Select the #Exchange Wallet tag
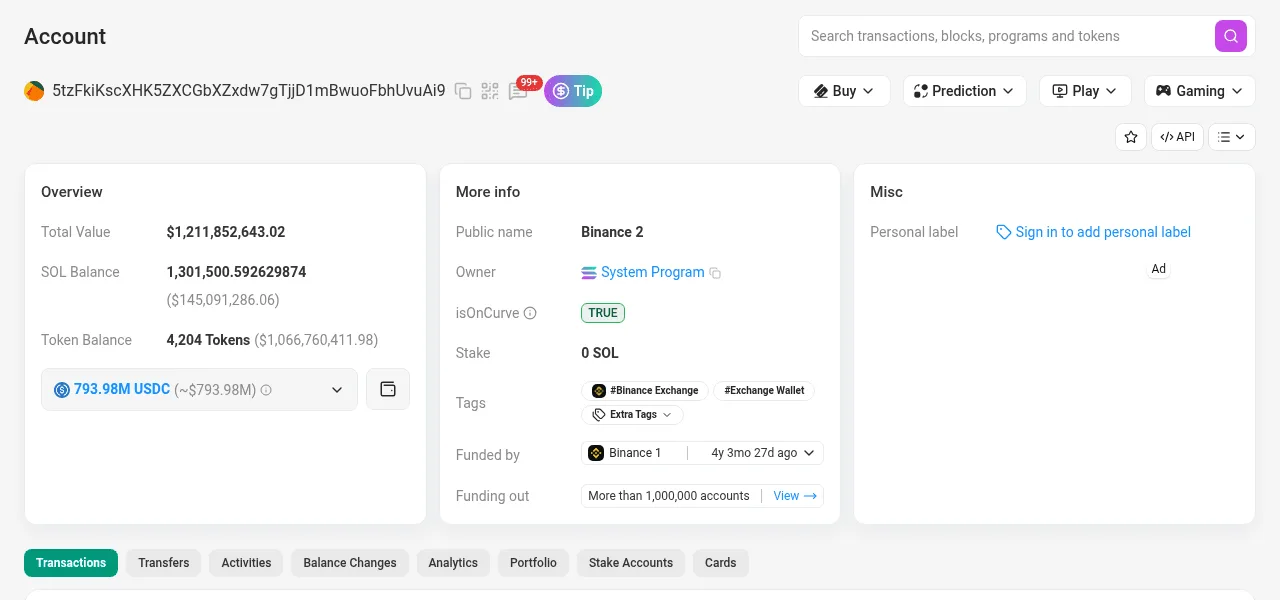Viewport: 1280px width, 600px height. click(764, 391)
